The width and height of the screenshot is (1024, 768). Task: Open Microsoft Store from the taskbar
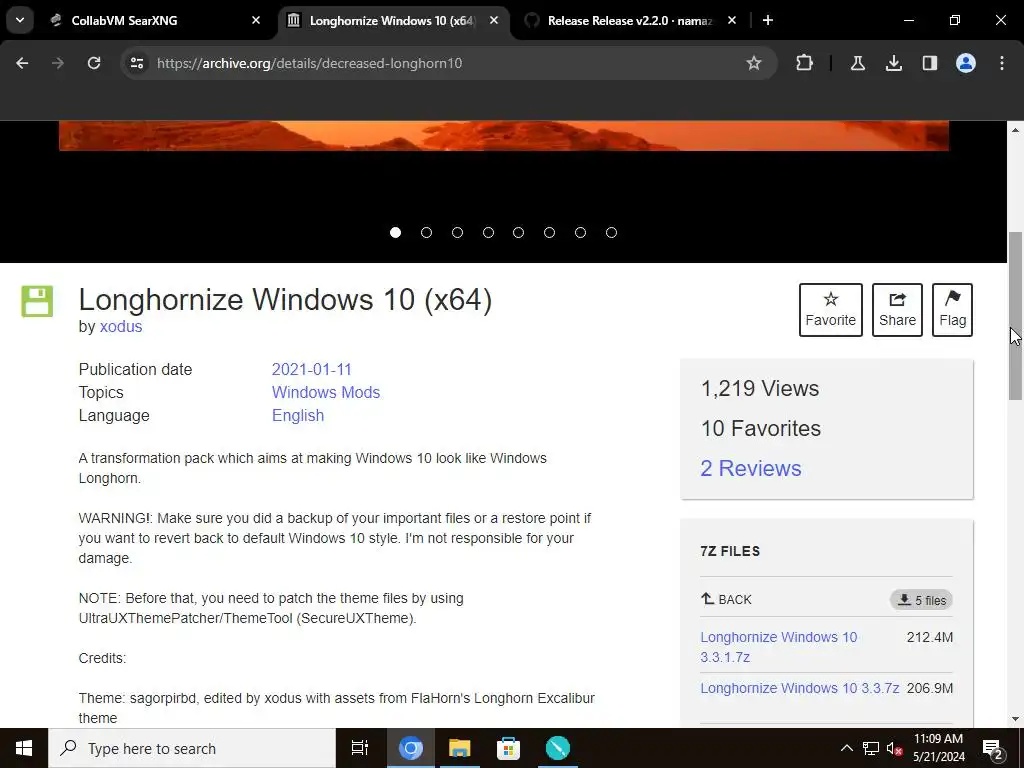pyautogui.click(x=508, y=748)
